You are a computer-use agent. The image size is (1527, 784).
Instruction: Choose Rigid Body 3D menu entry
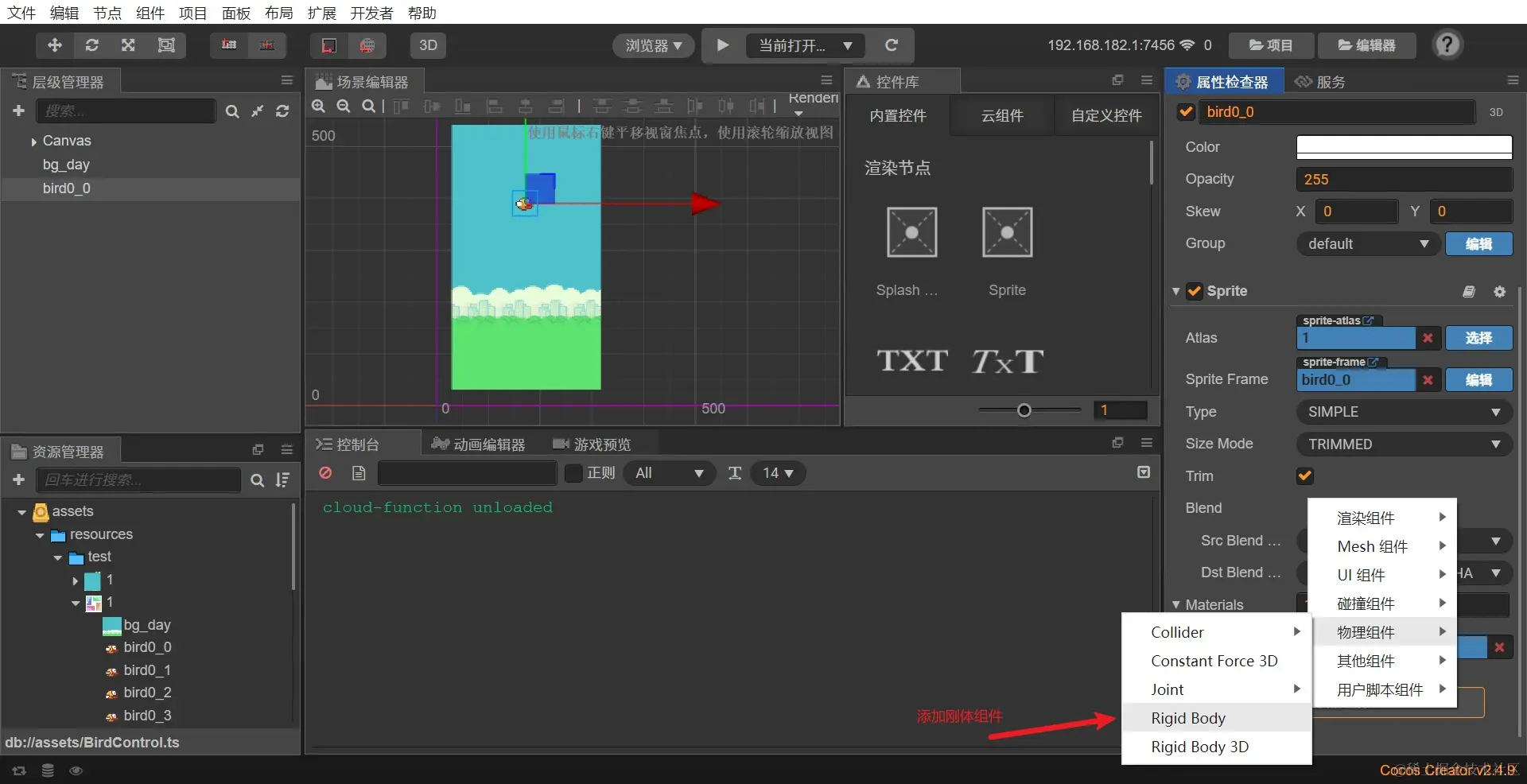pyautogui.click(x=1216, y=747)
